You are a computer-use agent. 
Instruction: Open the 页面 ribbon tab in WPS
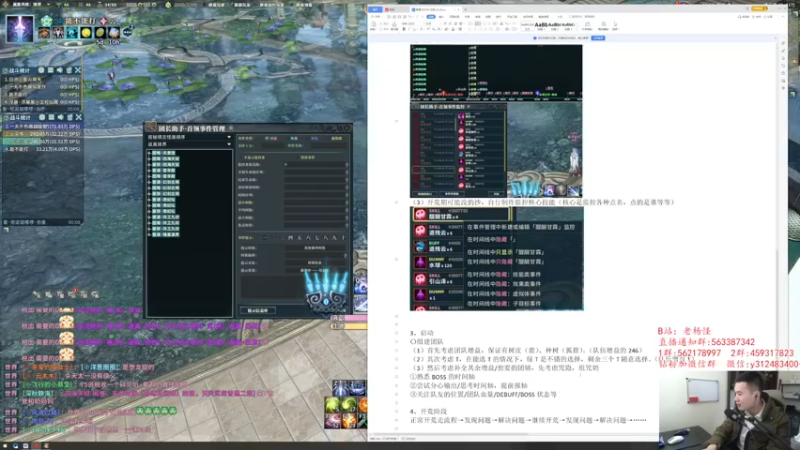coord(454,17)
